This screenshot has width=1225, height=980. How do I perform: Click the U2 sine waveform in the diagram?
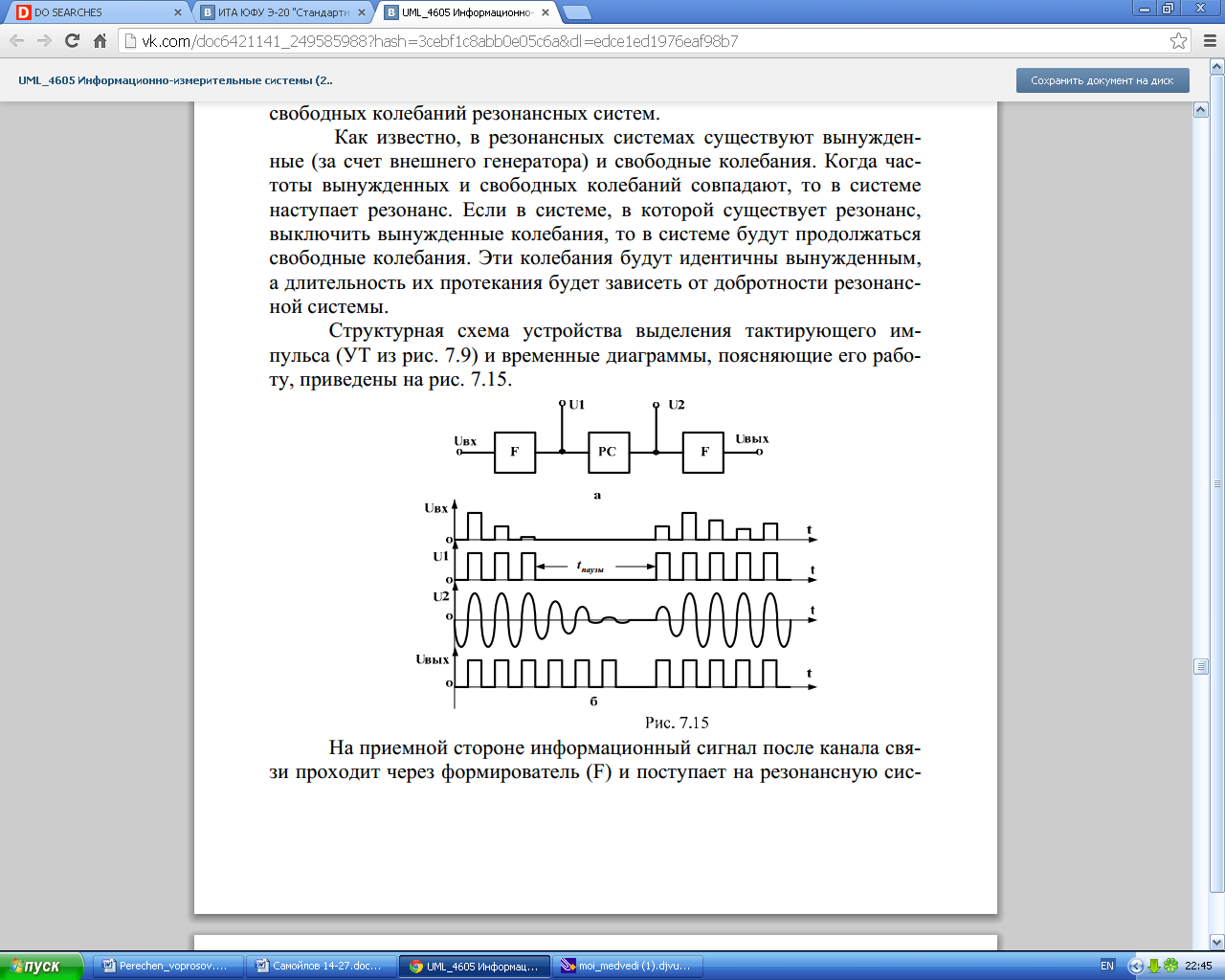(622, 620)
